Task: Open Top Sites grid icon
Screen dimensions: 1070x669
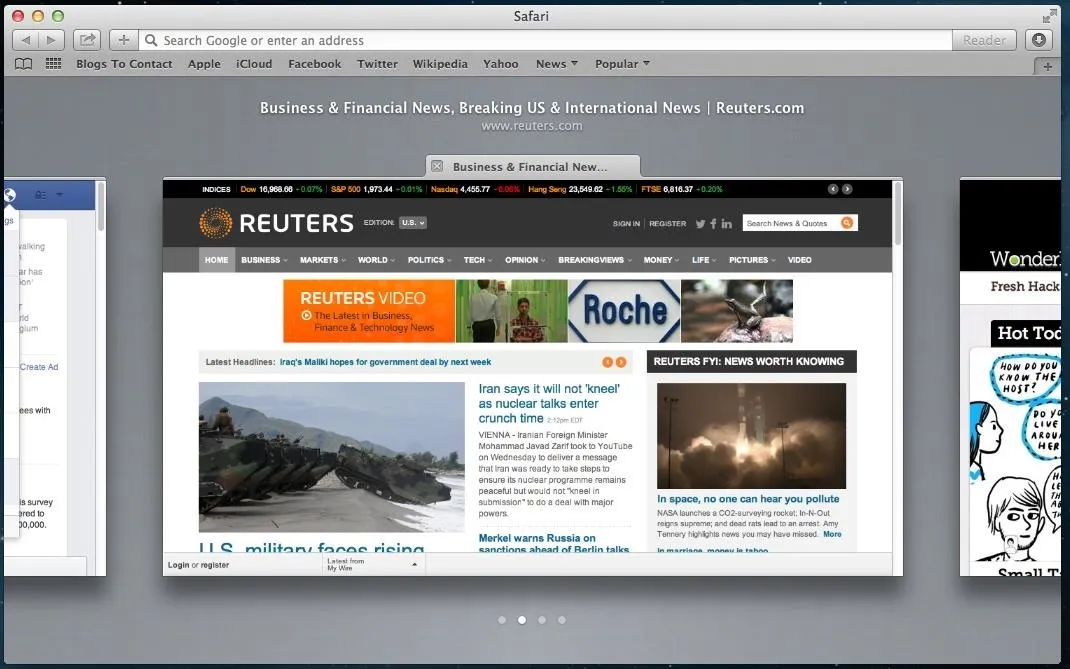Action: tap(53, 63)
